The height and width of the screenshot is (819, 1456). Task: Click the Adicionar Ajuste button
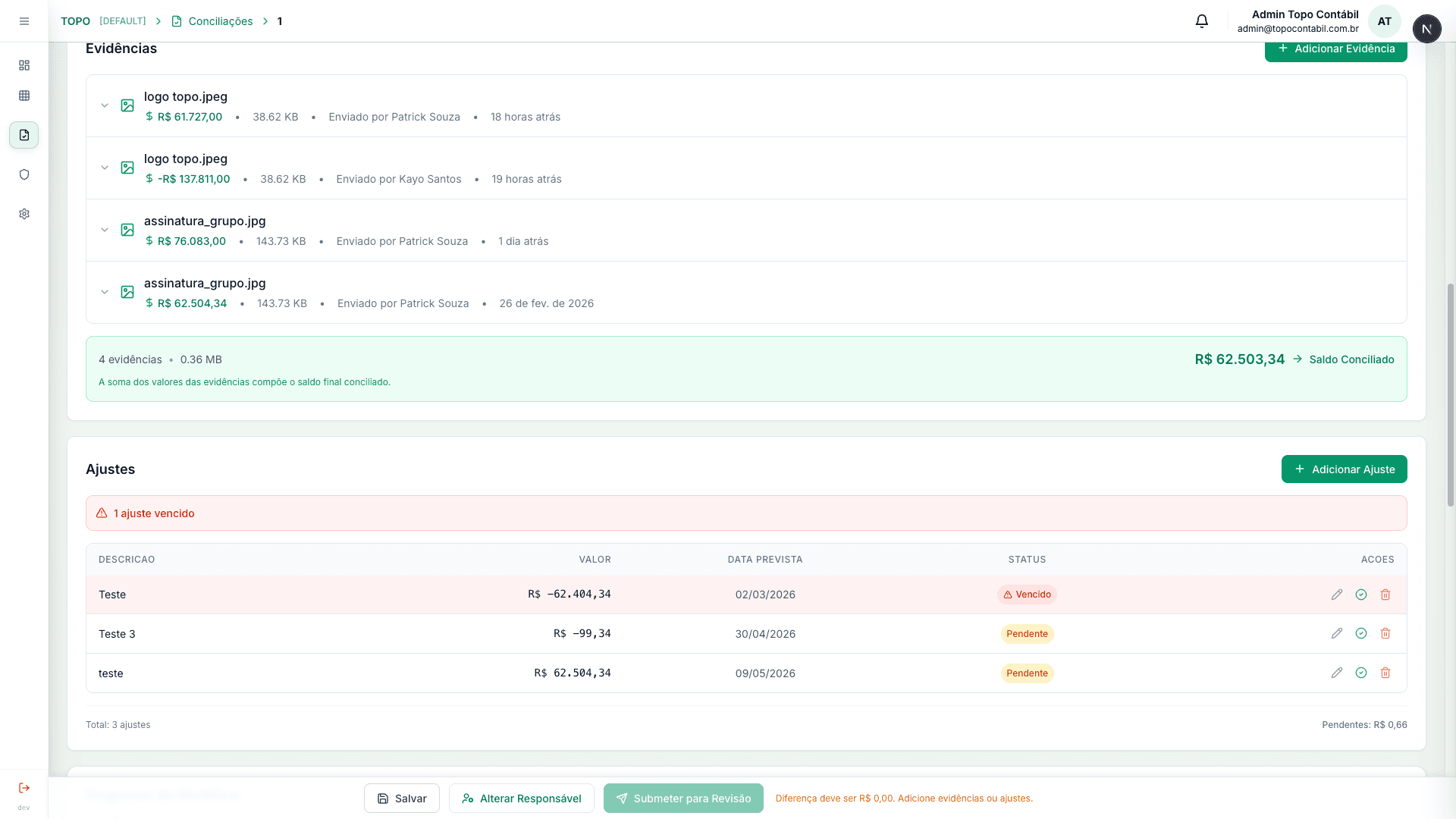[x=1344, y=469]
